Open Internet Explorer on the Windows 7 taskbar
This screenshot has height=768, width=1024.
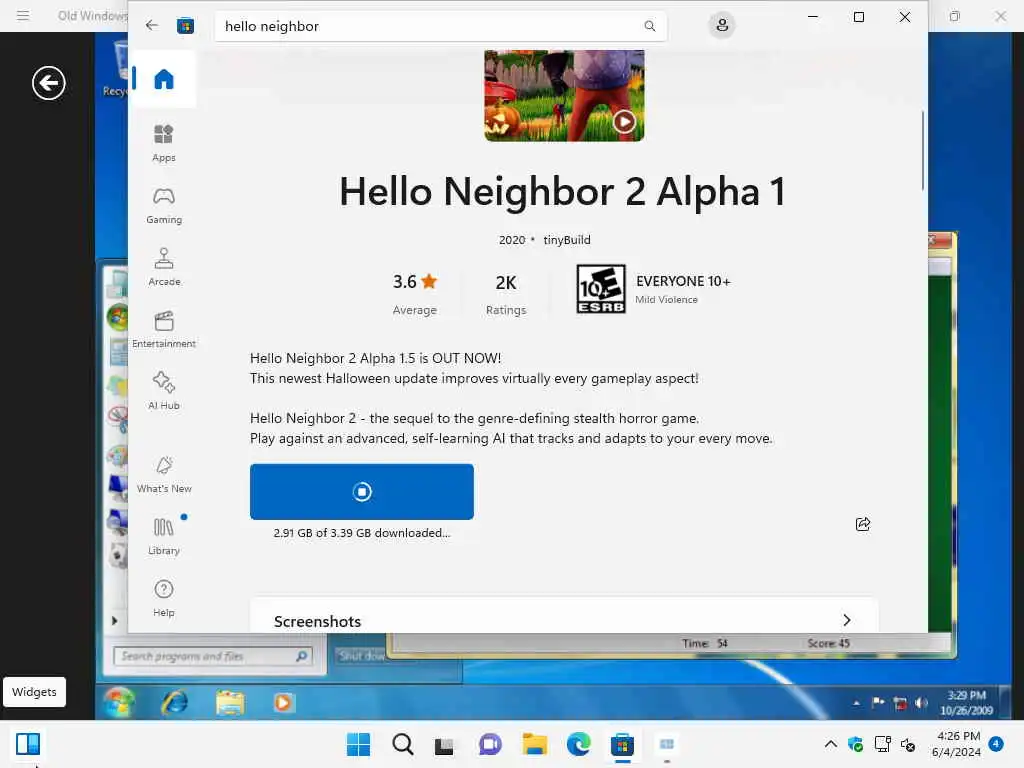pyautogui.click(x=175, y=702)
